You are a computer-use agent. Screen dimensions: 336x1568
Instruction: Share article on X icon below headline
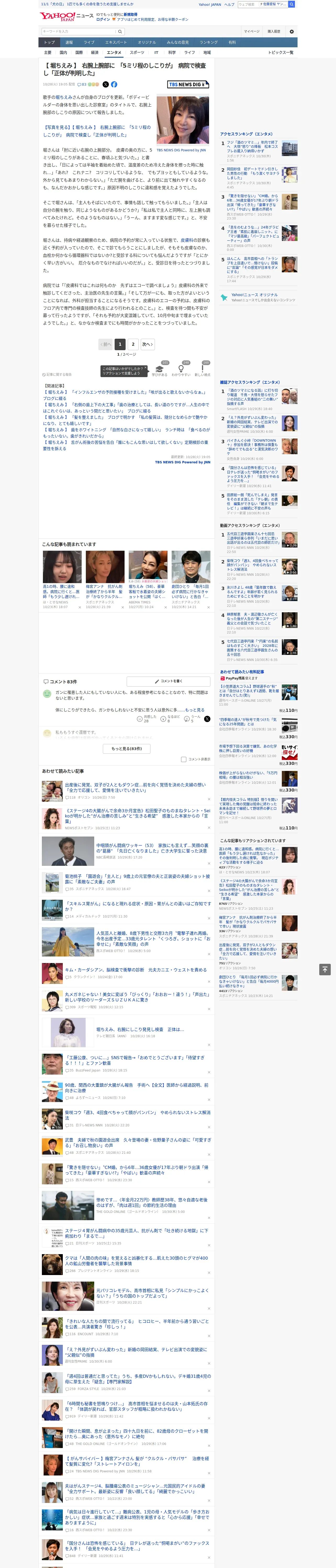click(x=105, y=85)
